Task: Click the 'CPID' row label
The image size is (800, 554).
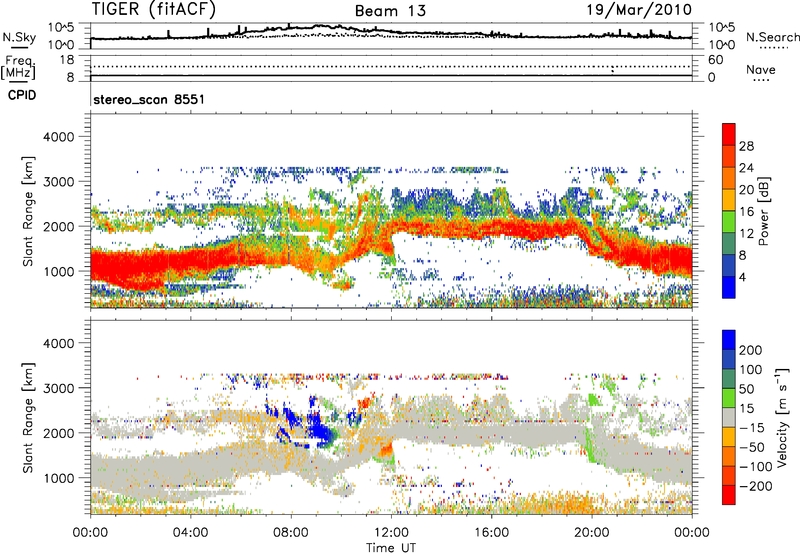Action: click(22, 95)
